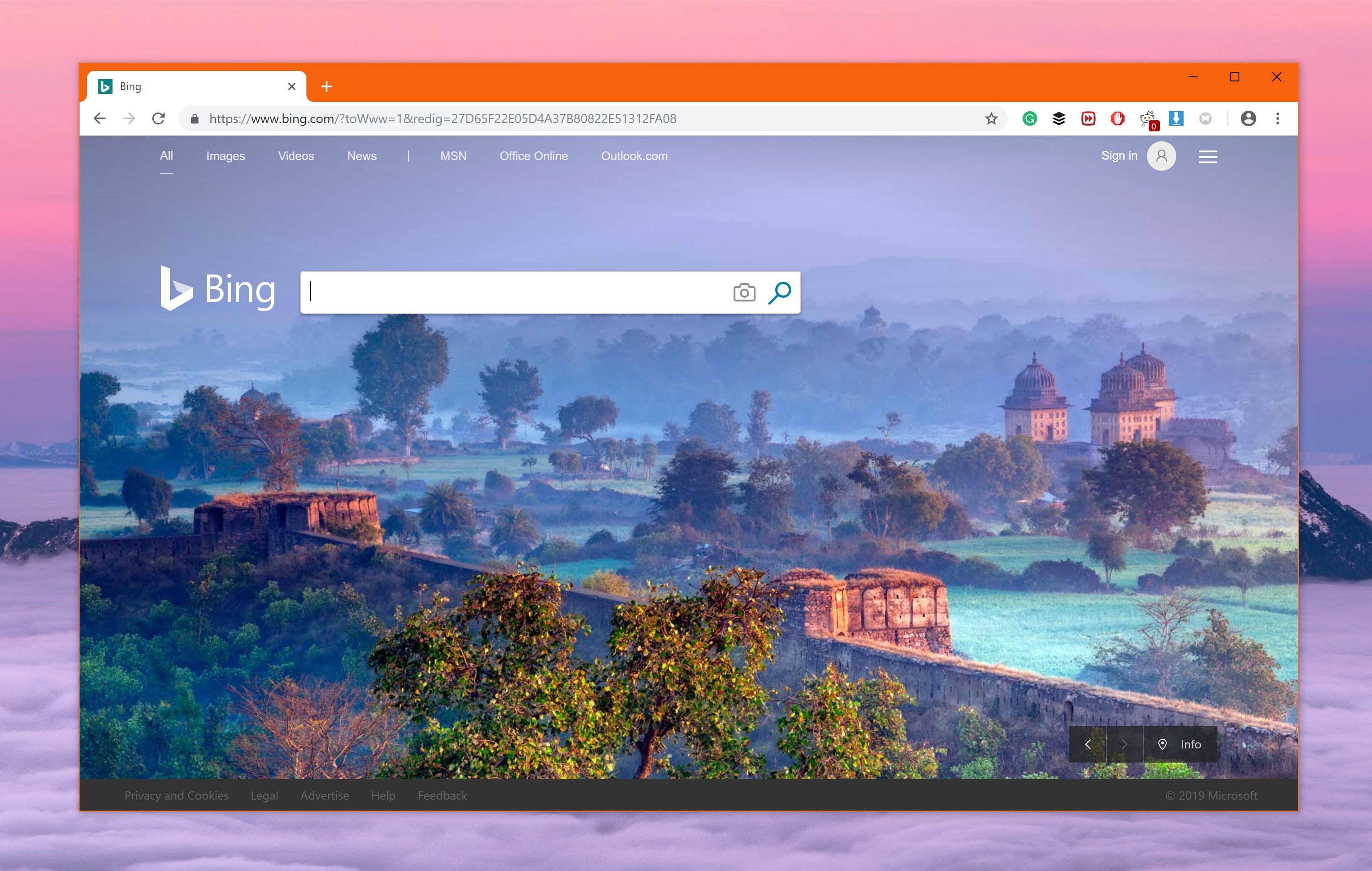
Task: Select the Videos tab on Bing
Action: click(x=296, y=155)
